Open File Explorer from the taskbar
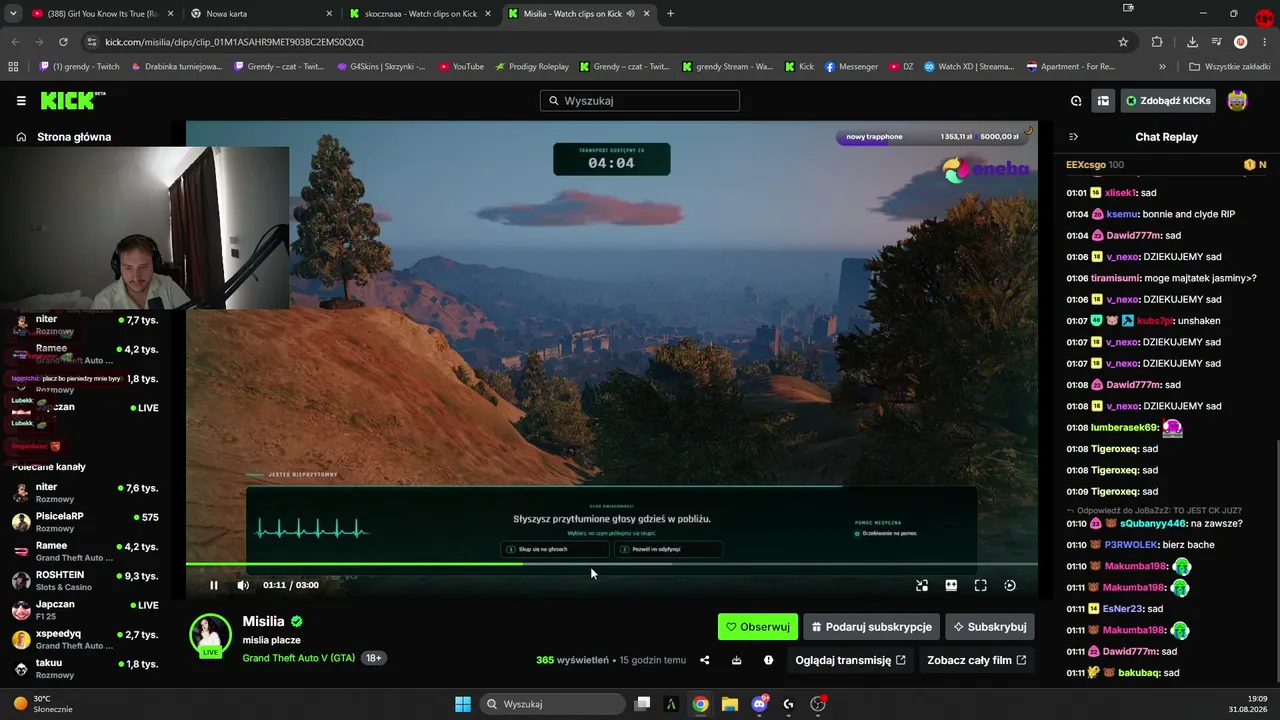 [730, 704]
